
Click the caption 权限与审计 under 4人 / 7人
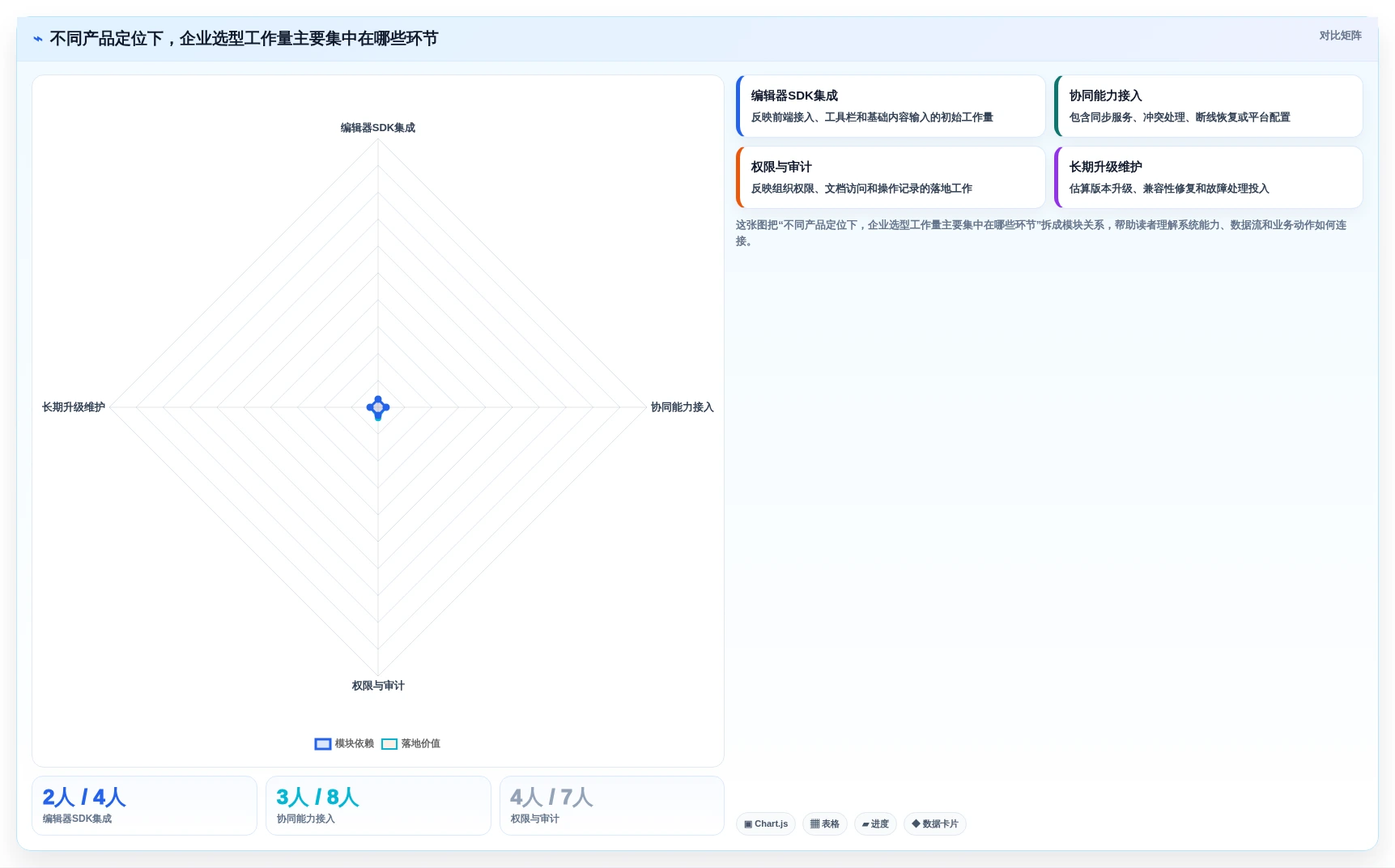point(535,819)
